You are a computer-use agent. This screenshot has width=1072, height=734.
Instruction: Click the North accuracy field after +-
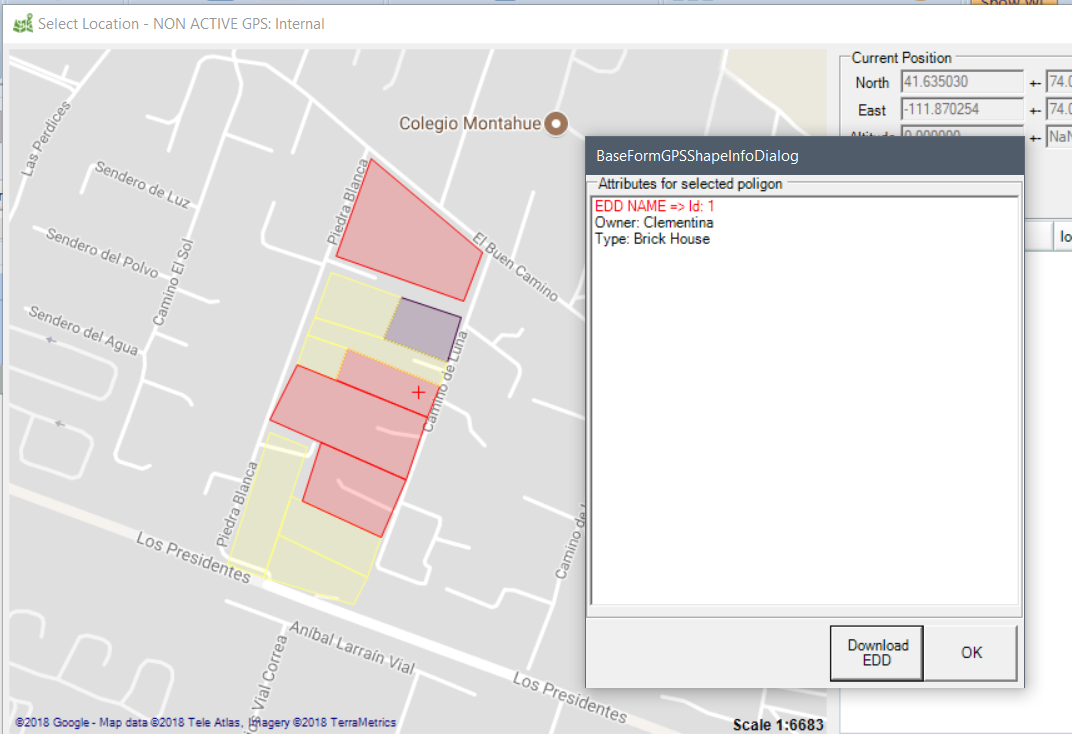tap(1058, 82)
